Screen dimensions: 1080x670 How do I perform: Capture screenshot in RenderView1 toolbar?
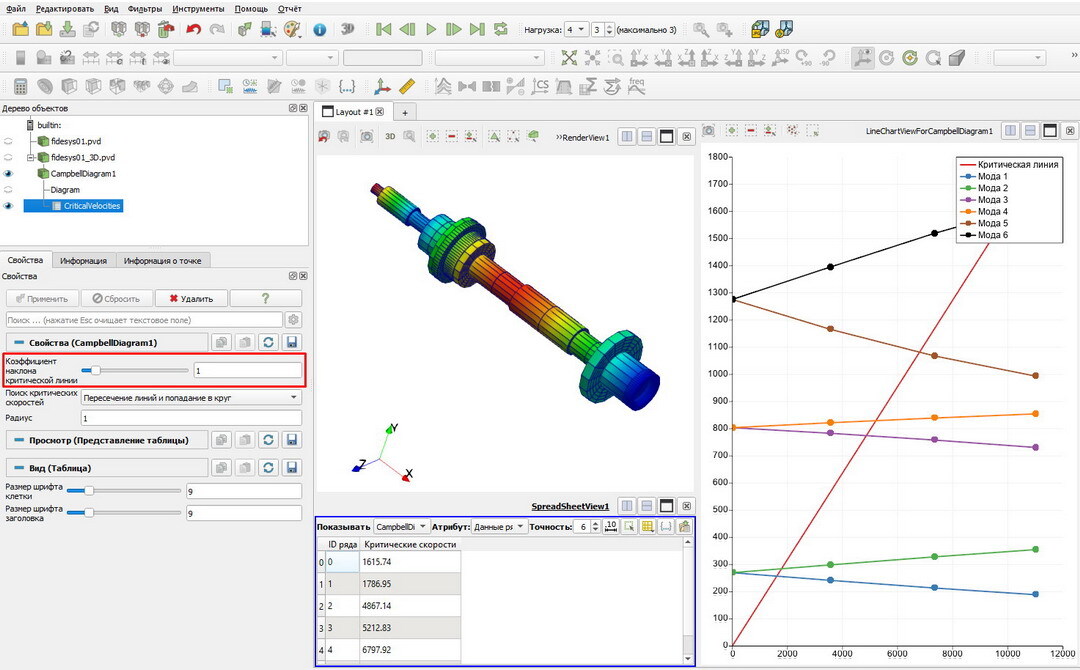[x=366, y=136]
